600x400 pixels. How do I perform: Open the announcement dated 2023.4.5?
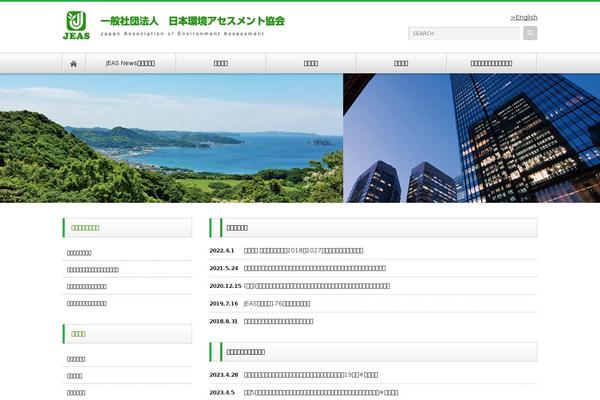[321, 392]
